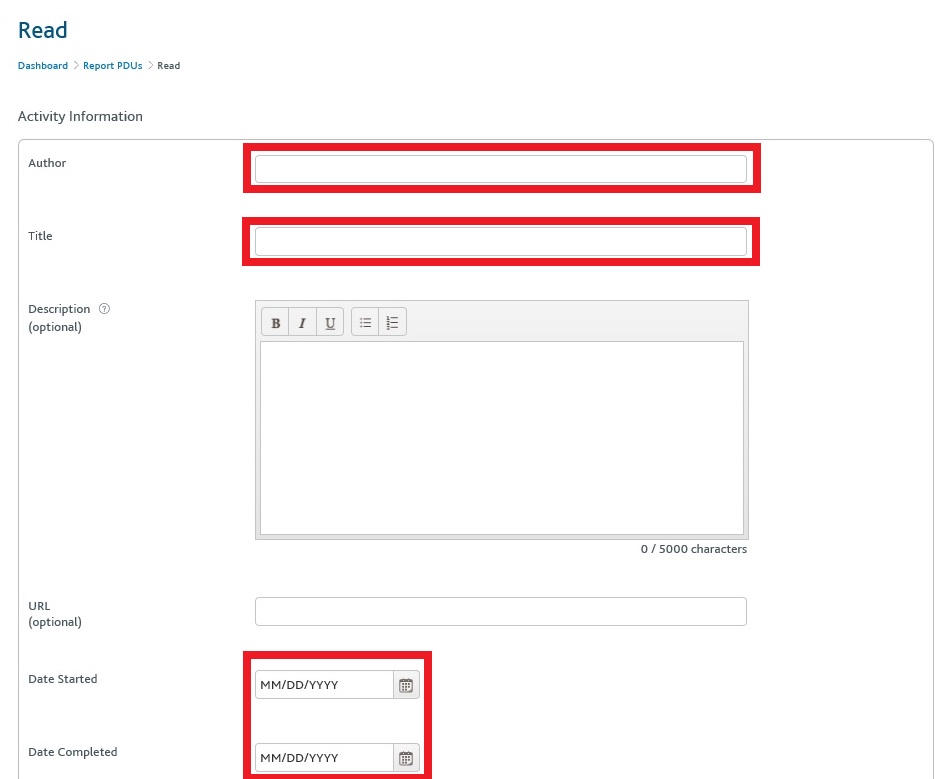Image resolution: width=940 pixels, height=779 pixels.
Task: Insert a numbered list in the description
Action: click(393, 323)
